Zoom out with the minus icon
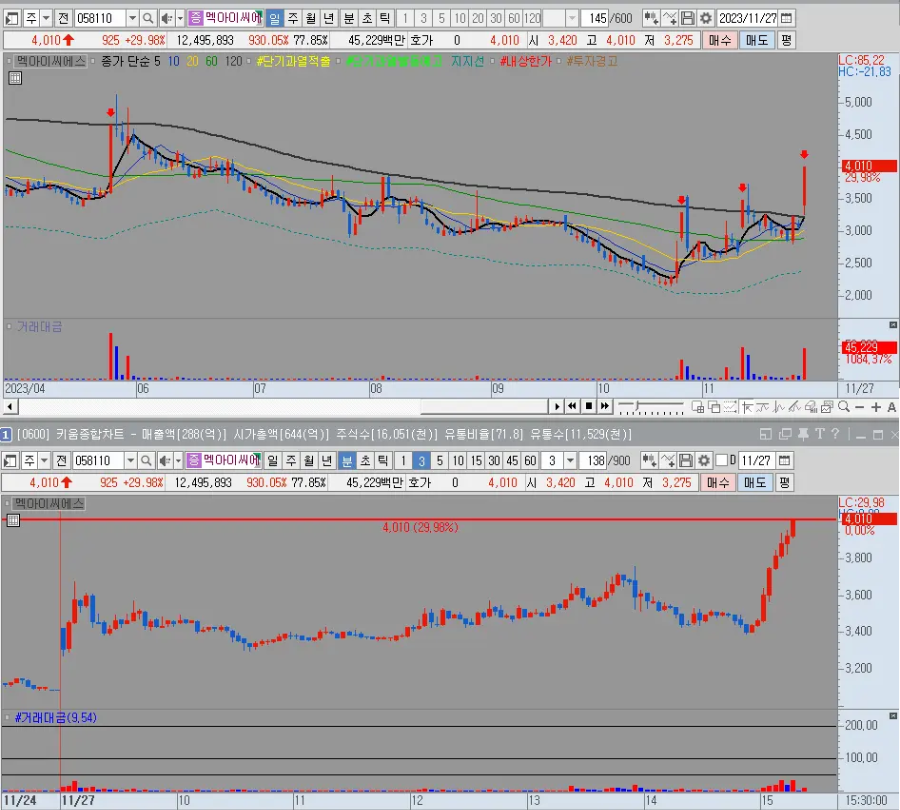This screenshot has width=900, height=810. pyautogui.click(x=859, y=407)
